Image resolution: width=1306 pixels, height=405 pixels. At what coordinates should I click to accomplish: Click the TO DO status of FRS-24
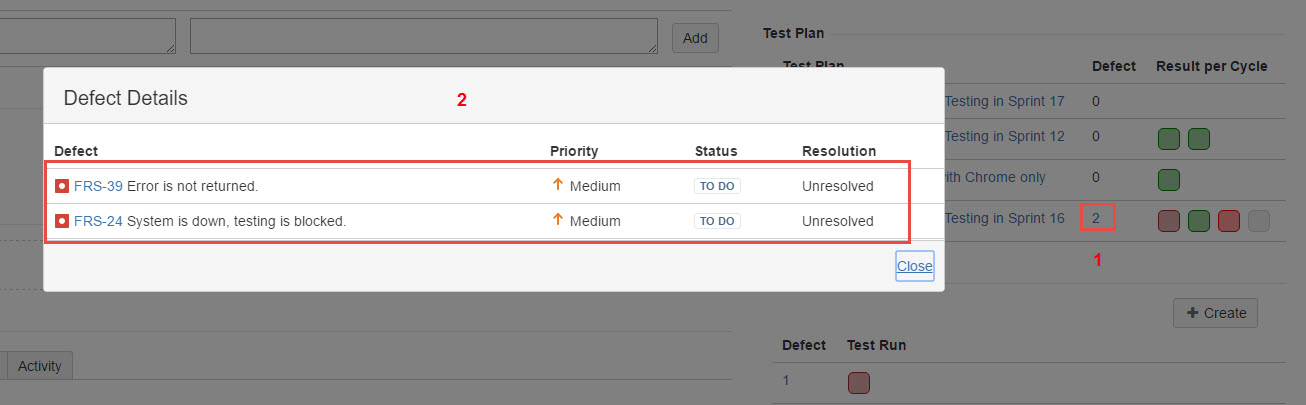click(x=717, y=221)
